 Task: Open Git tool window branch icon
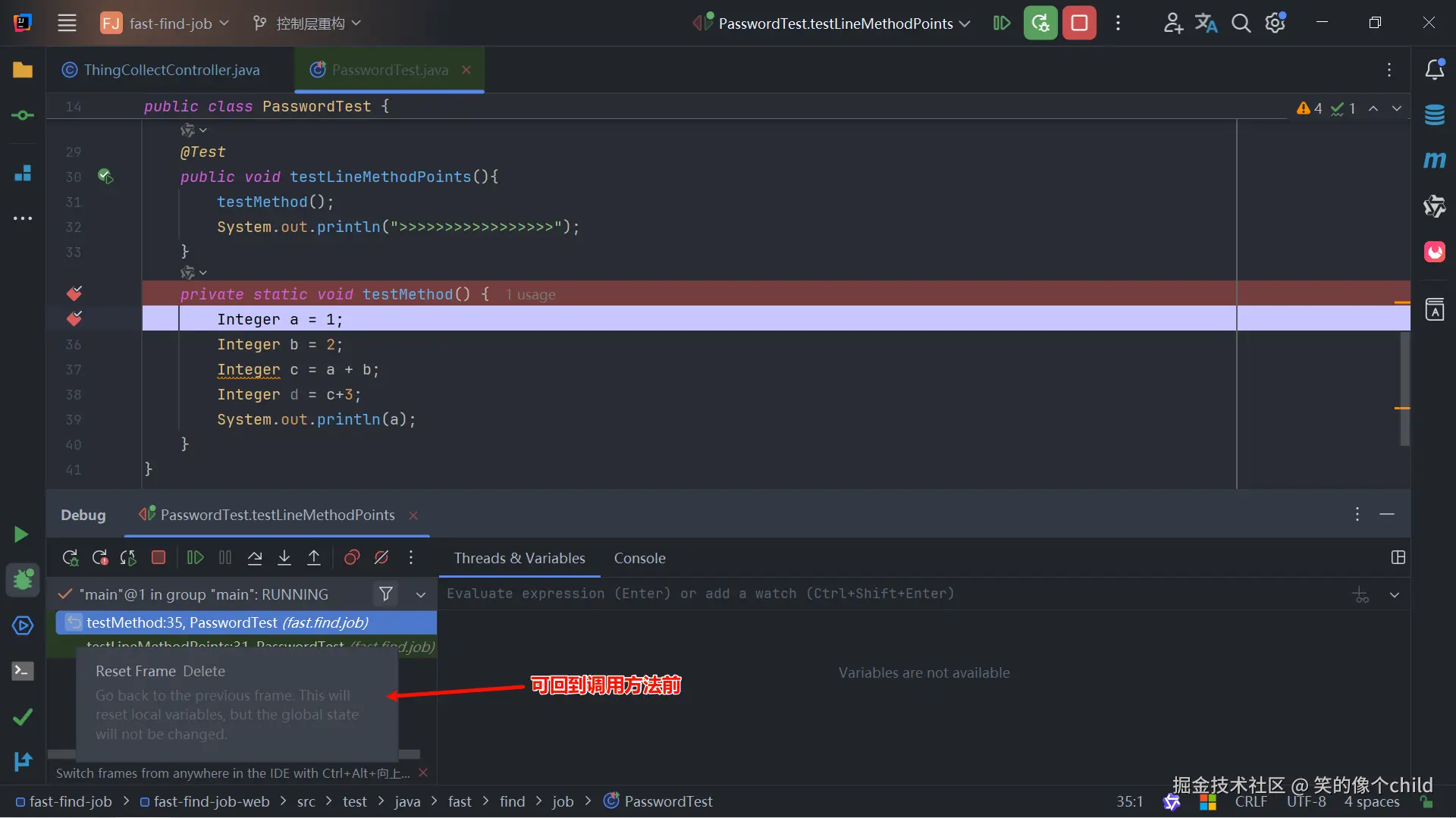(23, 761)
